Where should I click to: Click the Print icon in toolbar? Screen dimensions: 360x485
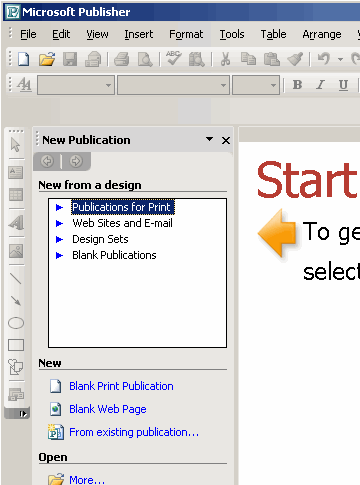click(x=122, y=59)
